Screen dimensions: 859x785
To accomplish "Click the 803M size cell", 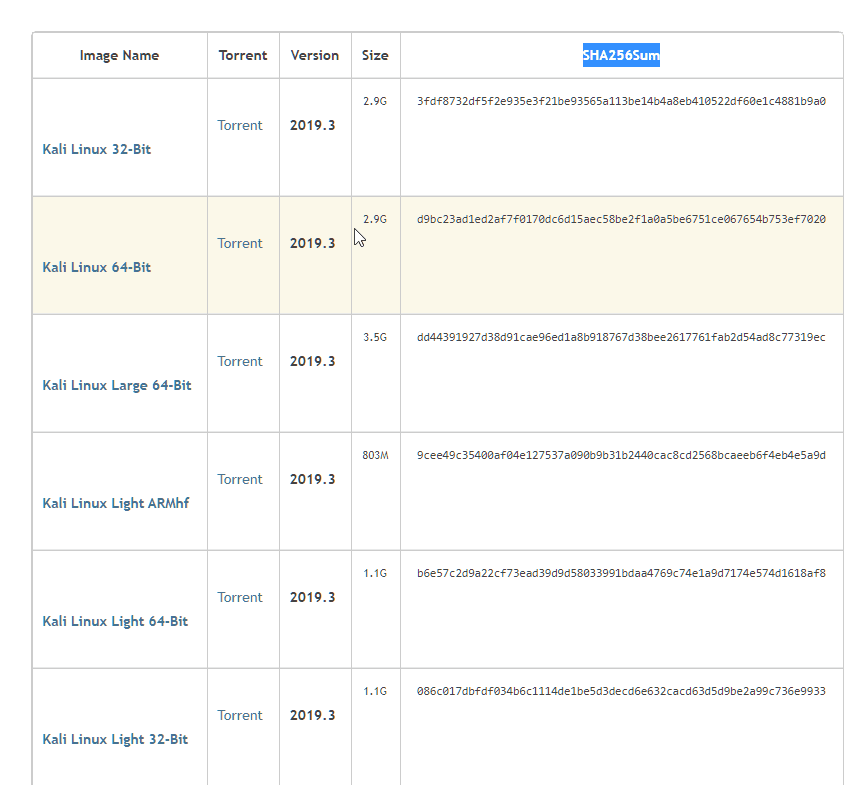I will point(375,455).
